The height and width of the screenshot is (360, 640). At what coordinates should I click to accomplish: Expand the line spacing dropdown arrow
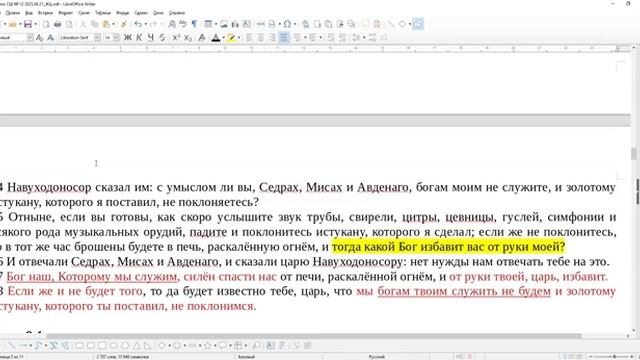[364, 38]
